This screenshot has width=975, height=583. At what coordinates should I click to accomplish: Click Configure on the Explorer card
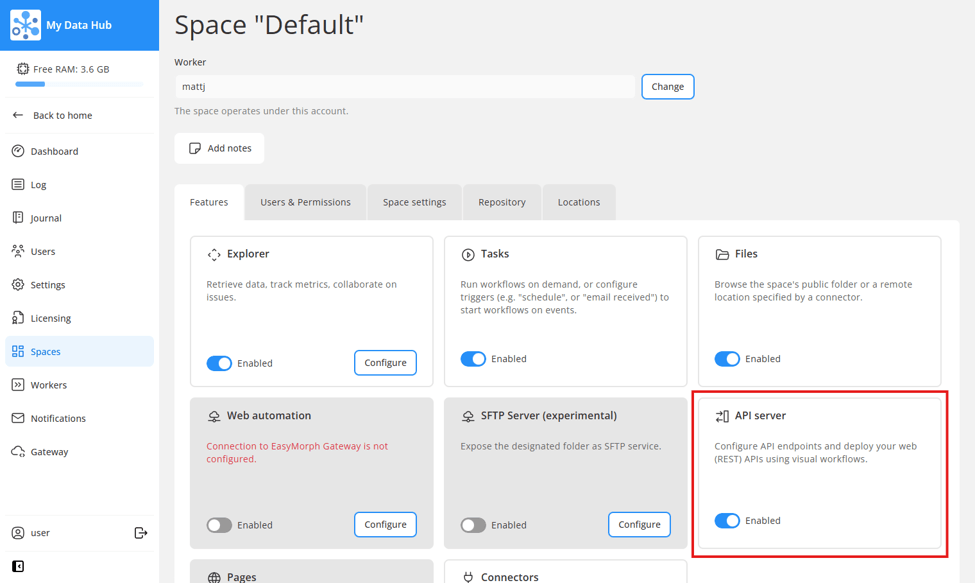(386, 362)
